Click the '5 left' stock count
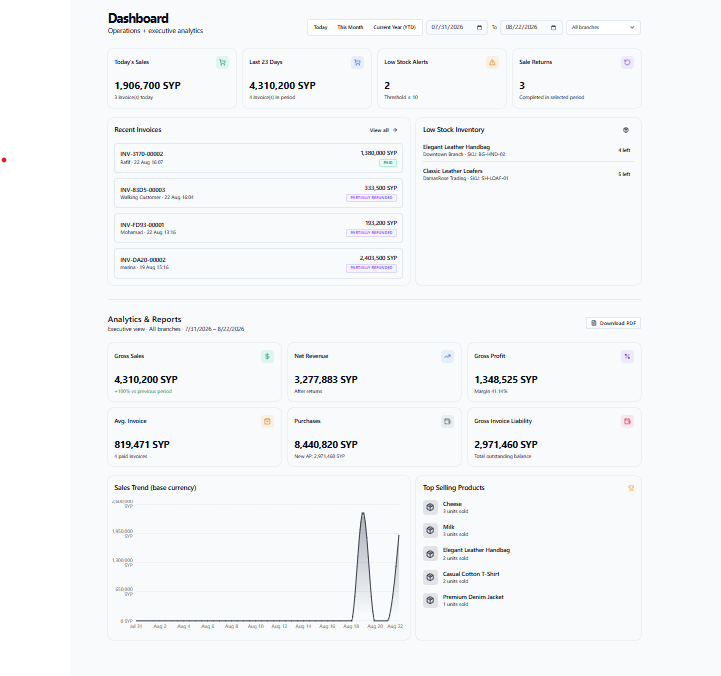 (x=624, y=174)
